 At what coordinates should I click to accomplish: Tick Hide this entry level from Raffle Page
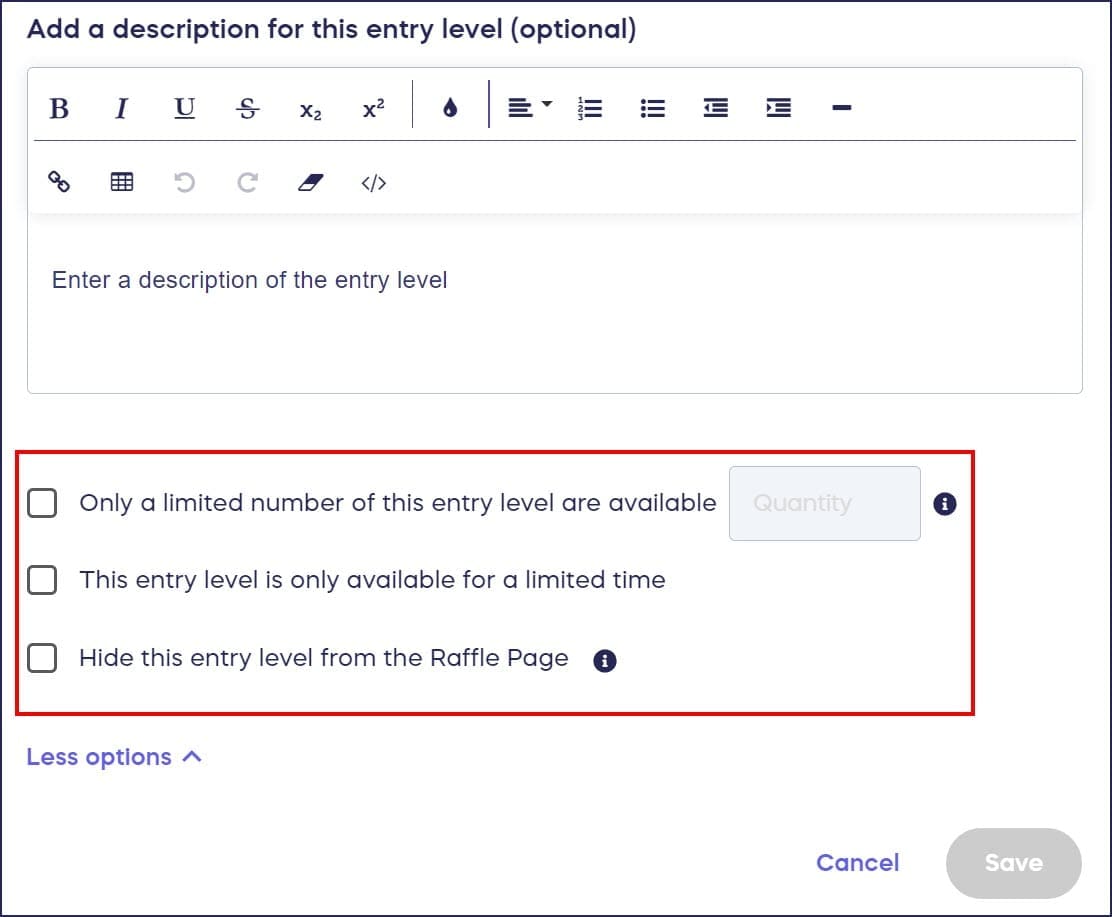point(42,658)
